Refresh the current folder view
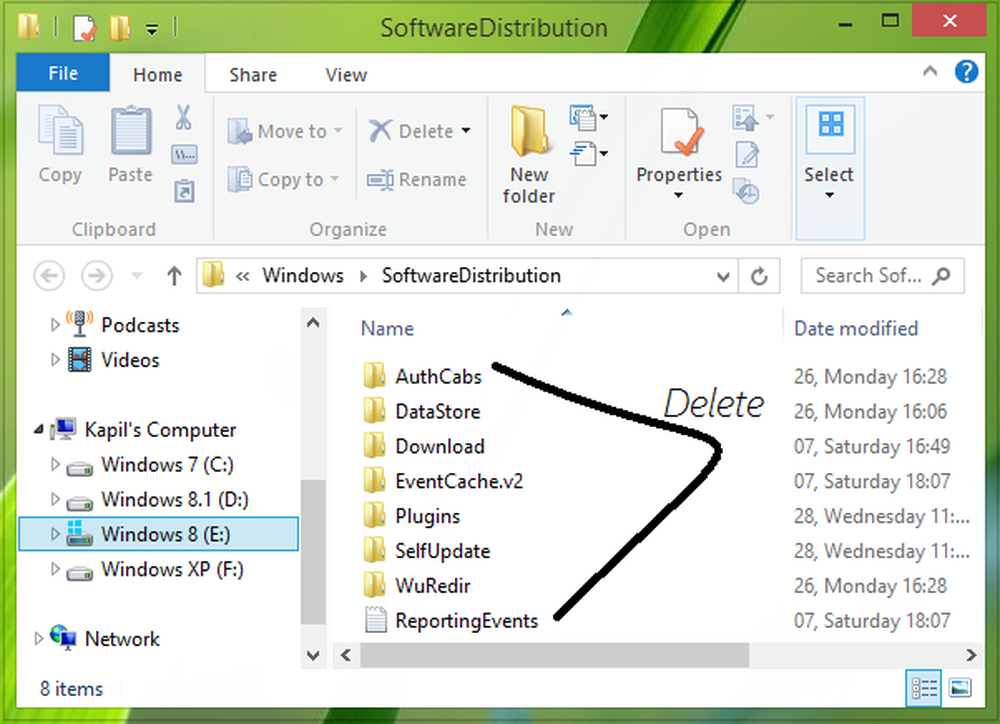The width and height of the screenshot is (1000, 724). (759, 276)
